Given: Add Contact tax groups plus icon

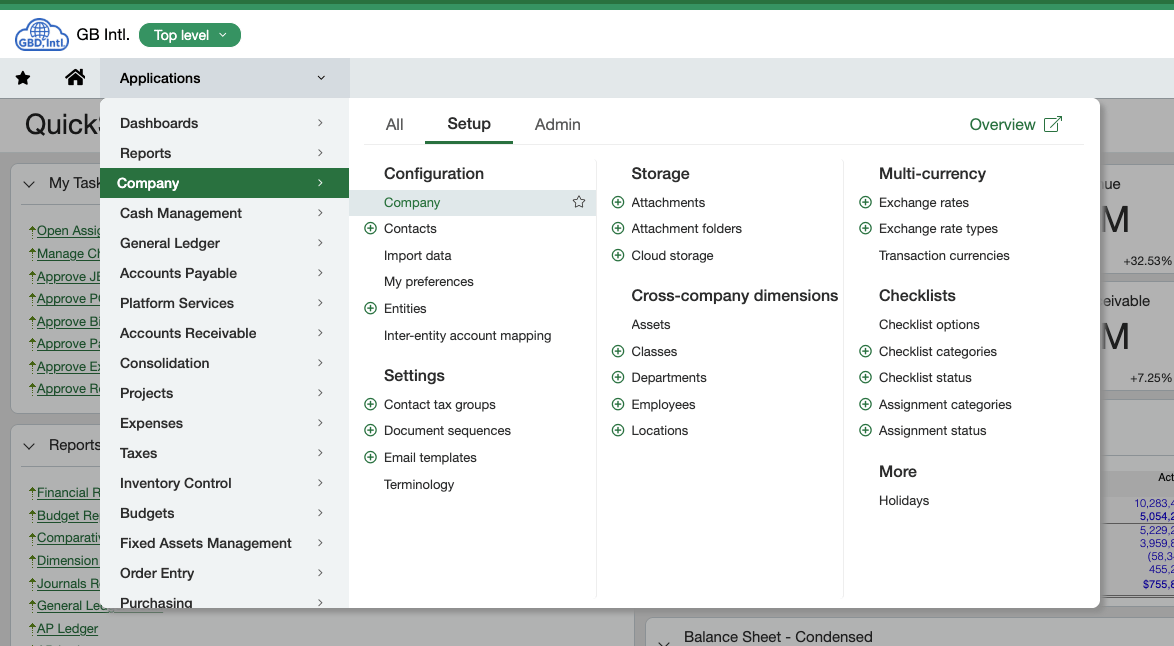Looking at the screenshot, I should pos(371,404).
